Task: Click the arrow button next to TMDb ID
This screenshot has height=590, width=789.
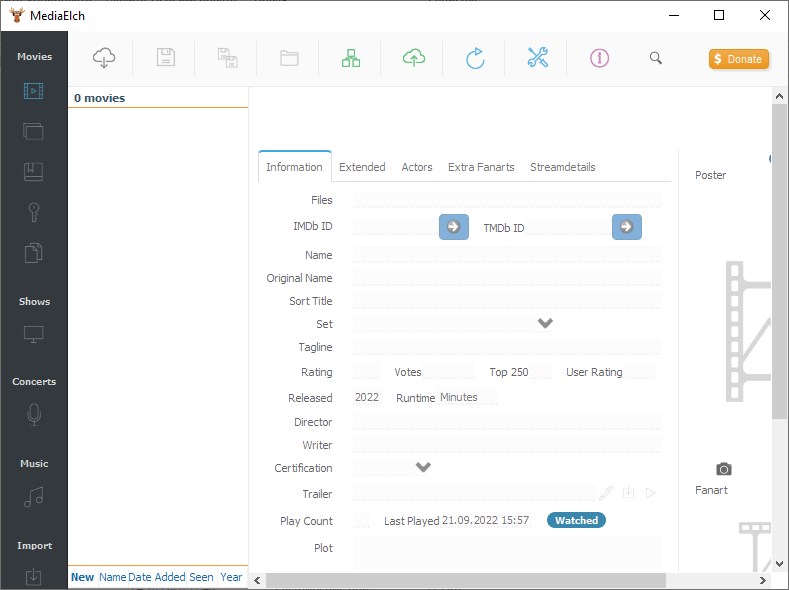Action: click(x=626, y=227)
